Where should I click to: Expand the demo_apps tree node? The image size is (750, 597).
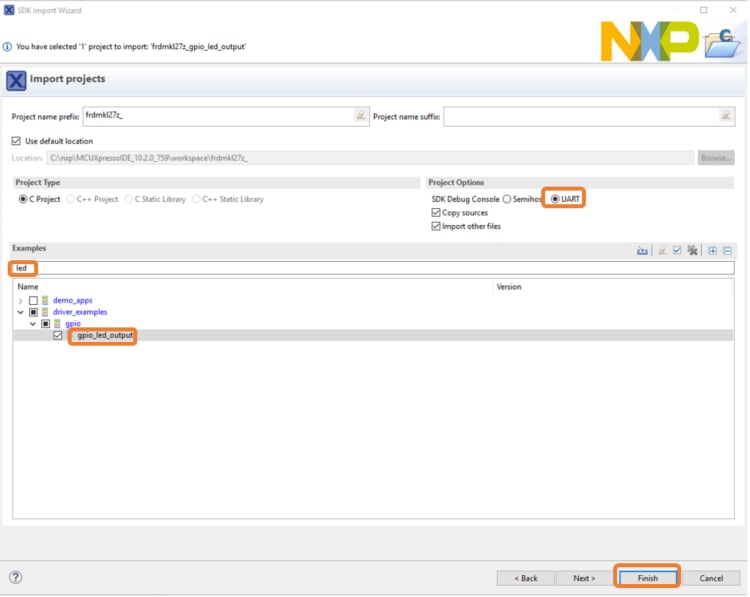21,301
